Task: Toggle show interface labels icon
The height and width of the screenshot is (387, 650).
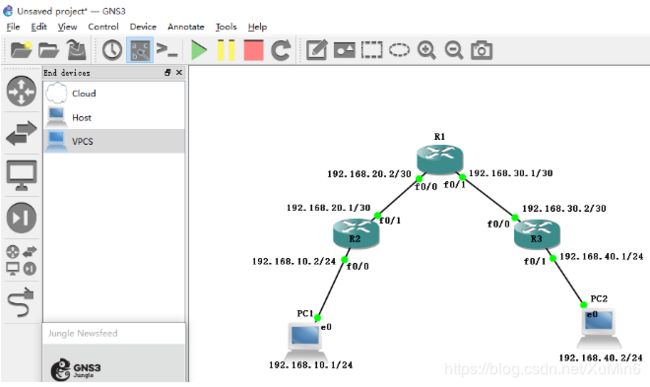Action: (x=140, y=50)
